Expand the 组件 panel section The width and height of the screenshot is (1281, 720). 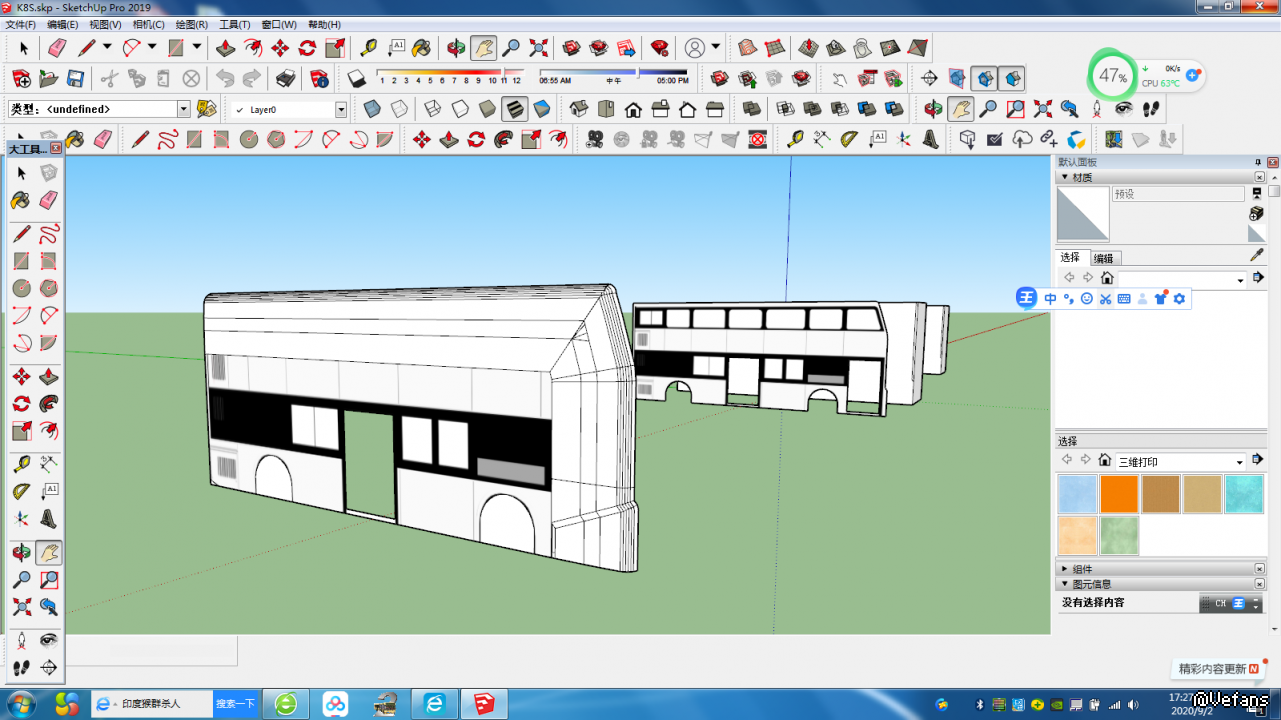1064,568
